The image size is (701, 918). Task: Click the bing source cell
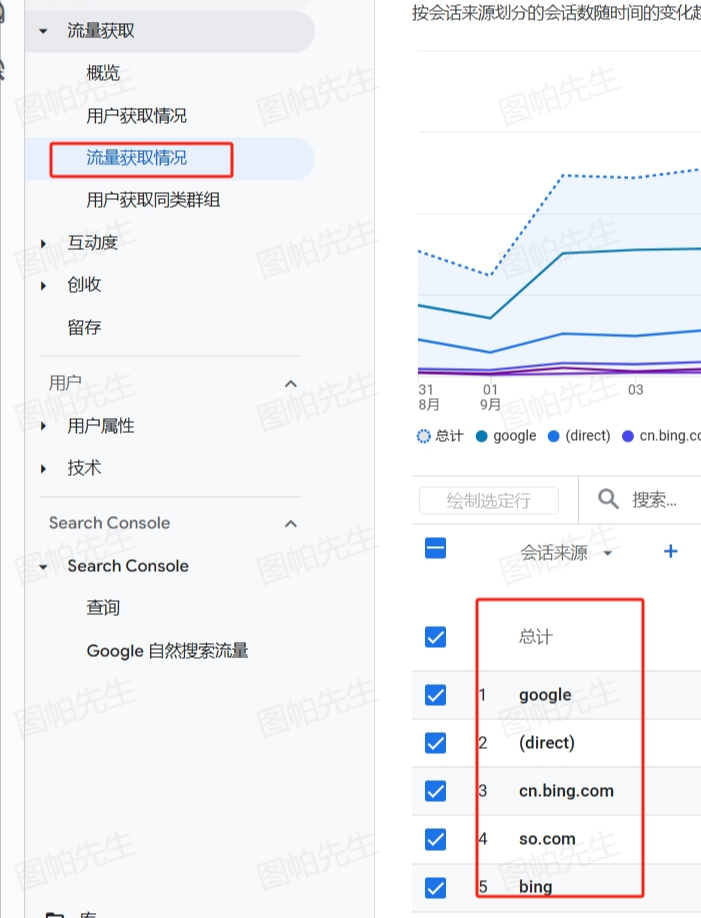click(536, 887)
